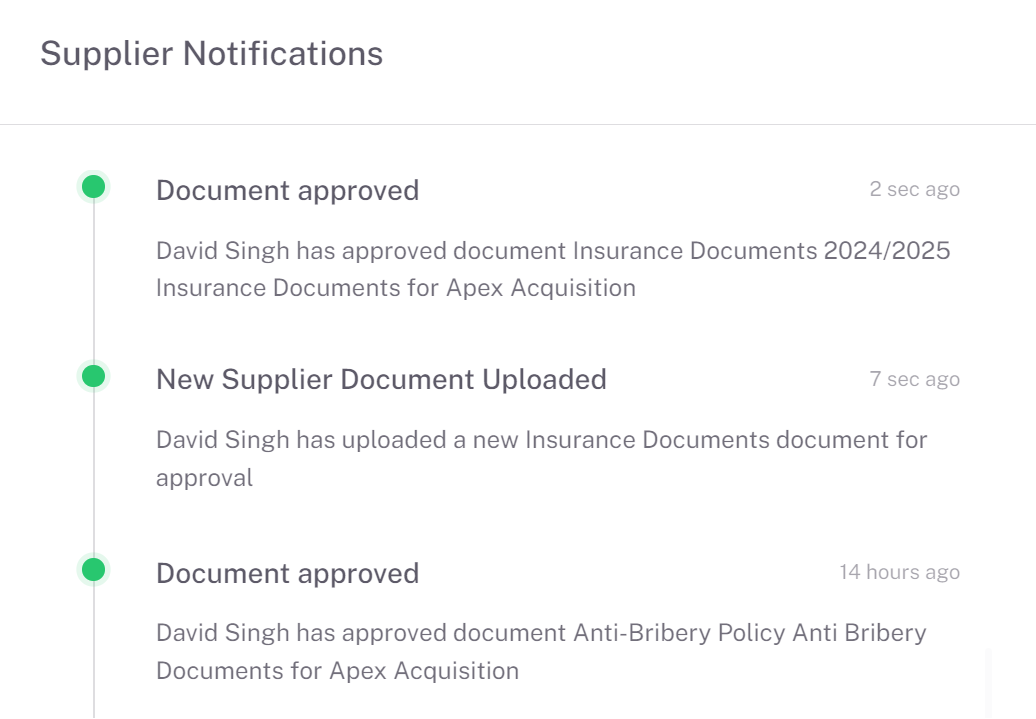Open the Document approved title from 14 hours ago
Image resolution: width=1036 pixels, height=719 pixels.
(287, 573)
